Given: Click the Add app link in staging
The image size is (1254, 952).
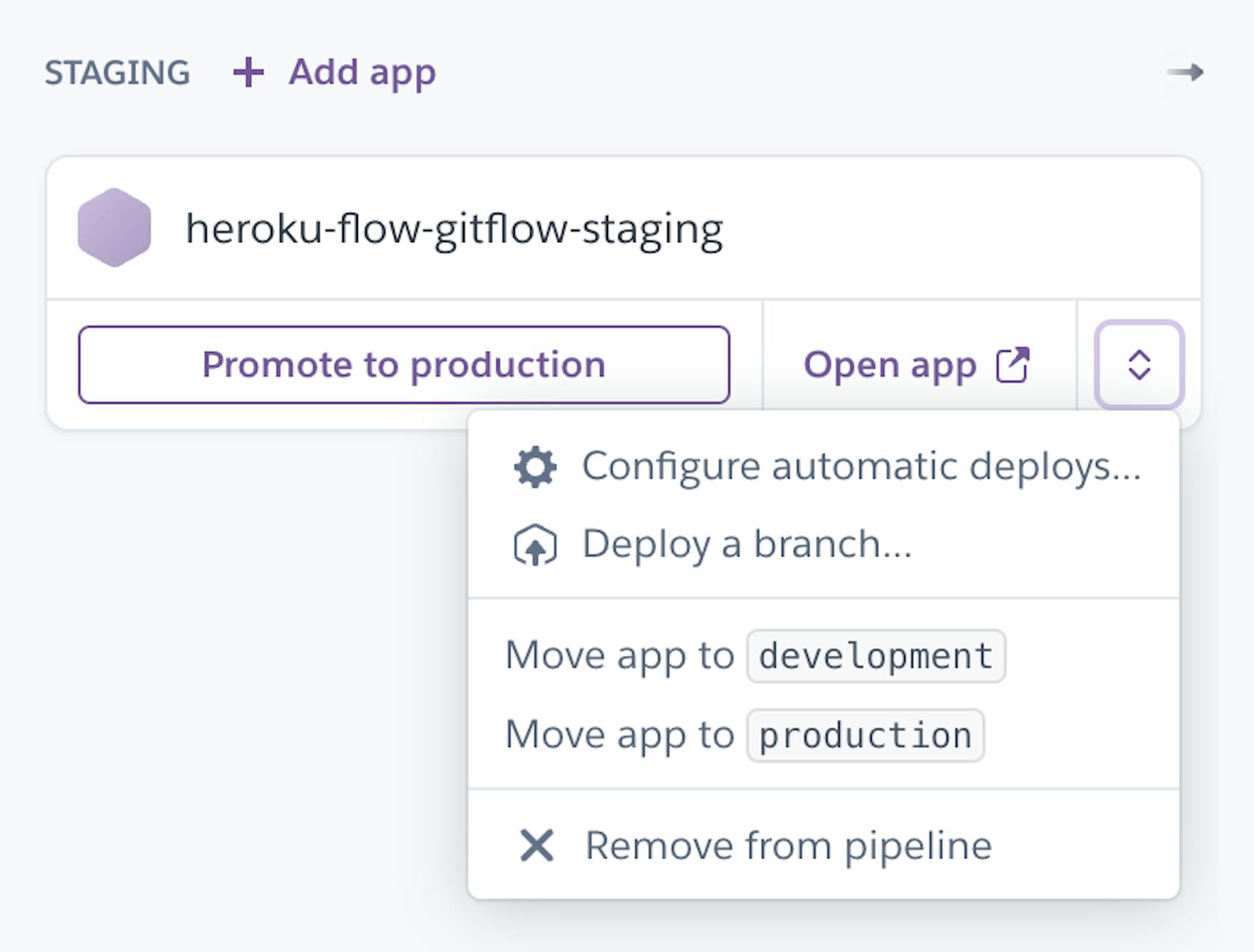Looking at the screenshot, I should tap(362, 72).
